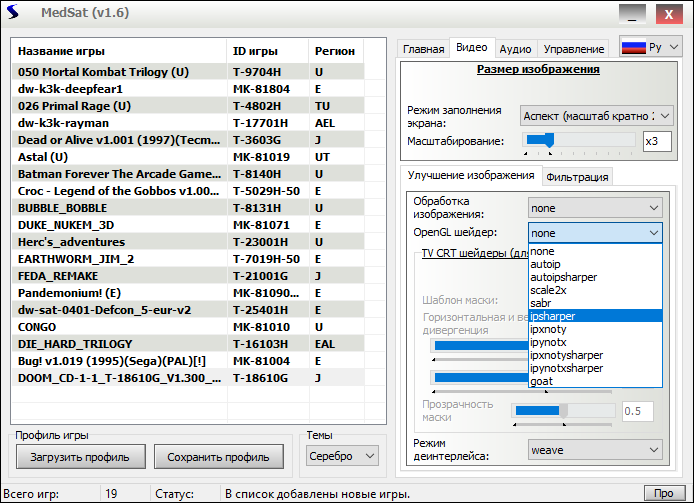Sort by Регион column header
Viewport: 694px width, 503px height.
336,51
